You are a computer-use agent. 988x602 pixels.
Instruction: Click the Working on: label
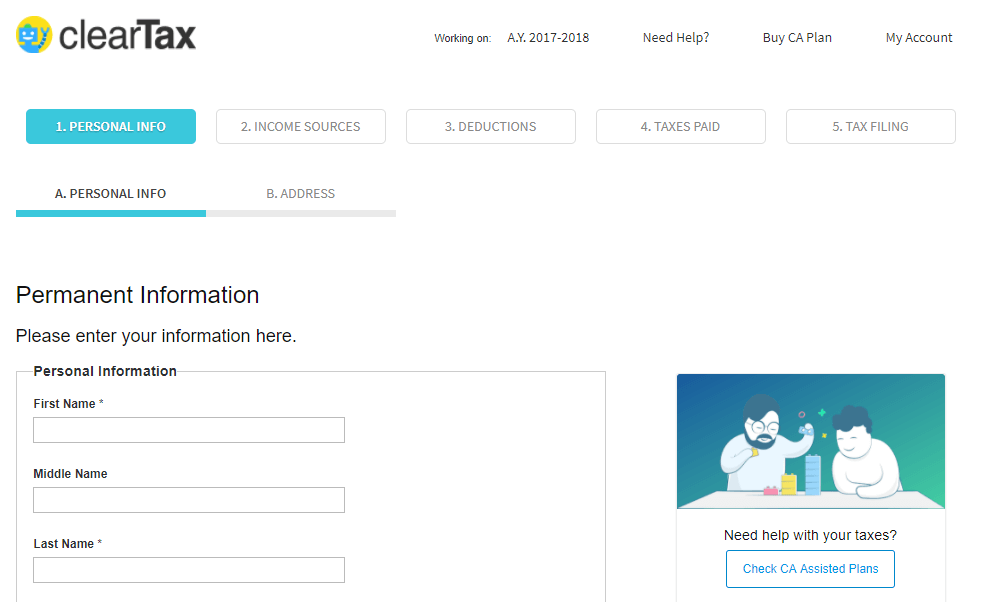[462, 39]
